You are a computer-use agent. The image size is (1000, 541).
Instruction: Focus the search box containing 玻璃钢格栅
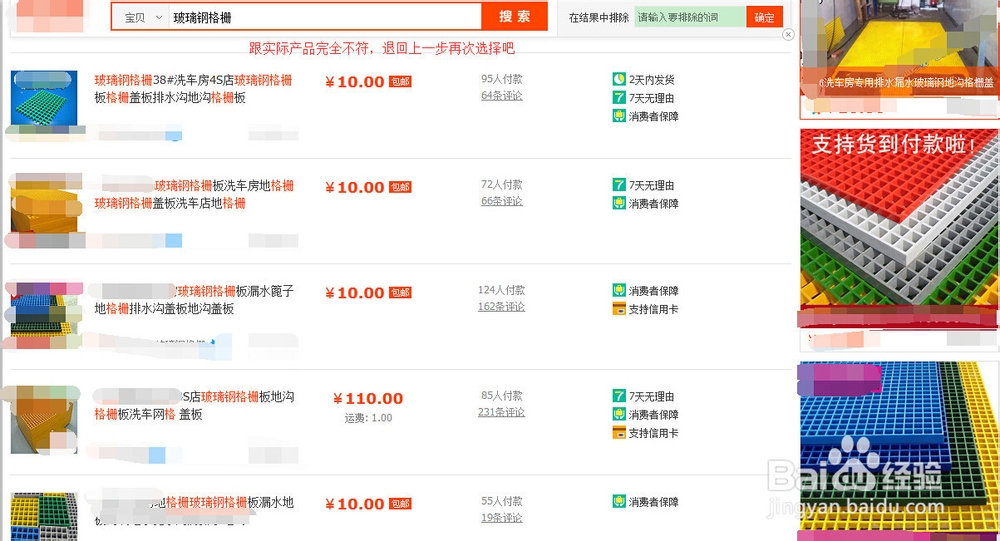click(325, 18)
